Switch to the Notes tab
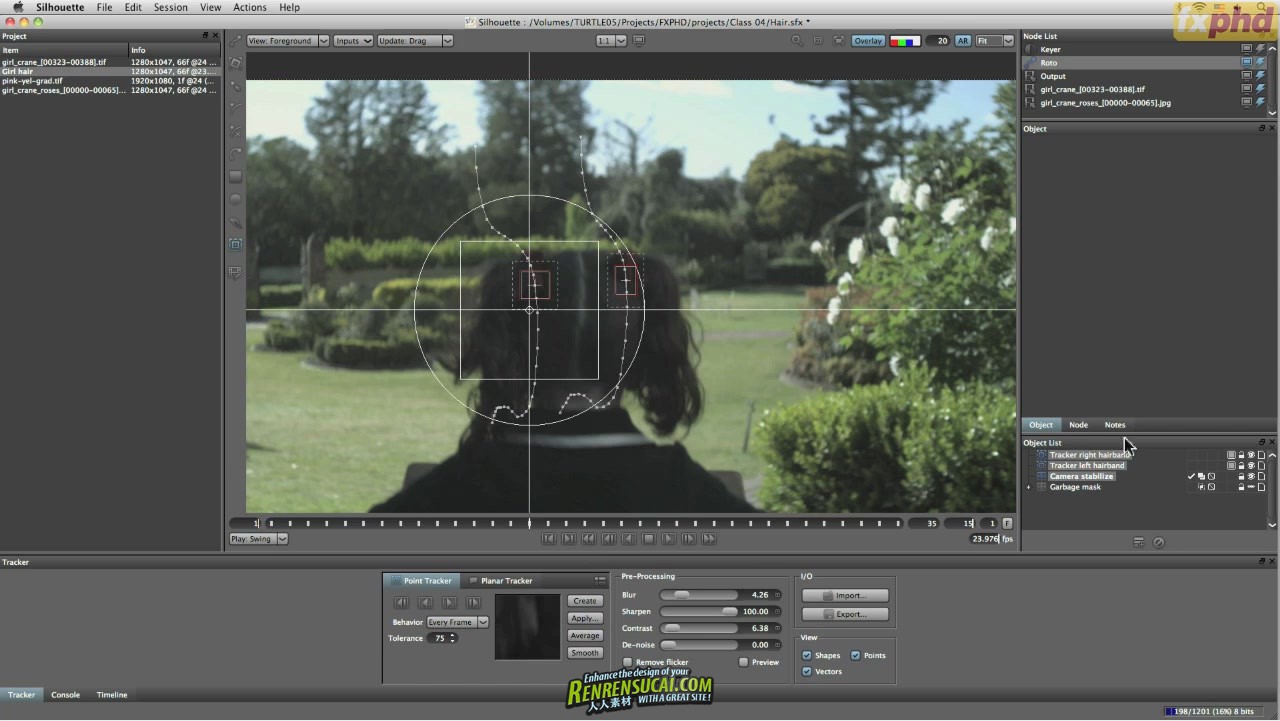Image resolution: width=1280 pixels, height=721 pixels. click(1115, 425)
